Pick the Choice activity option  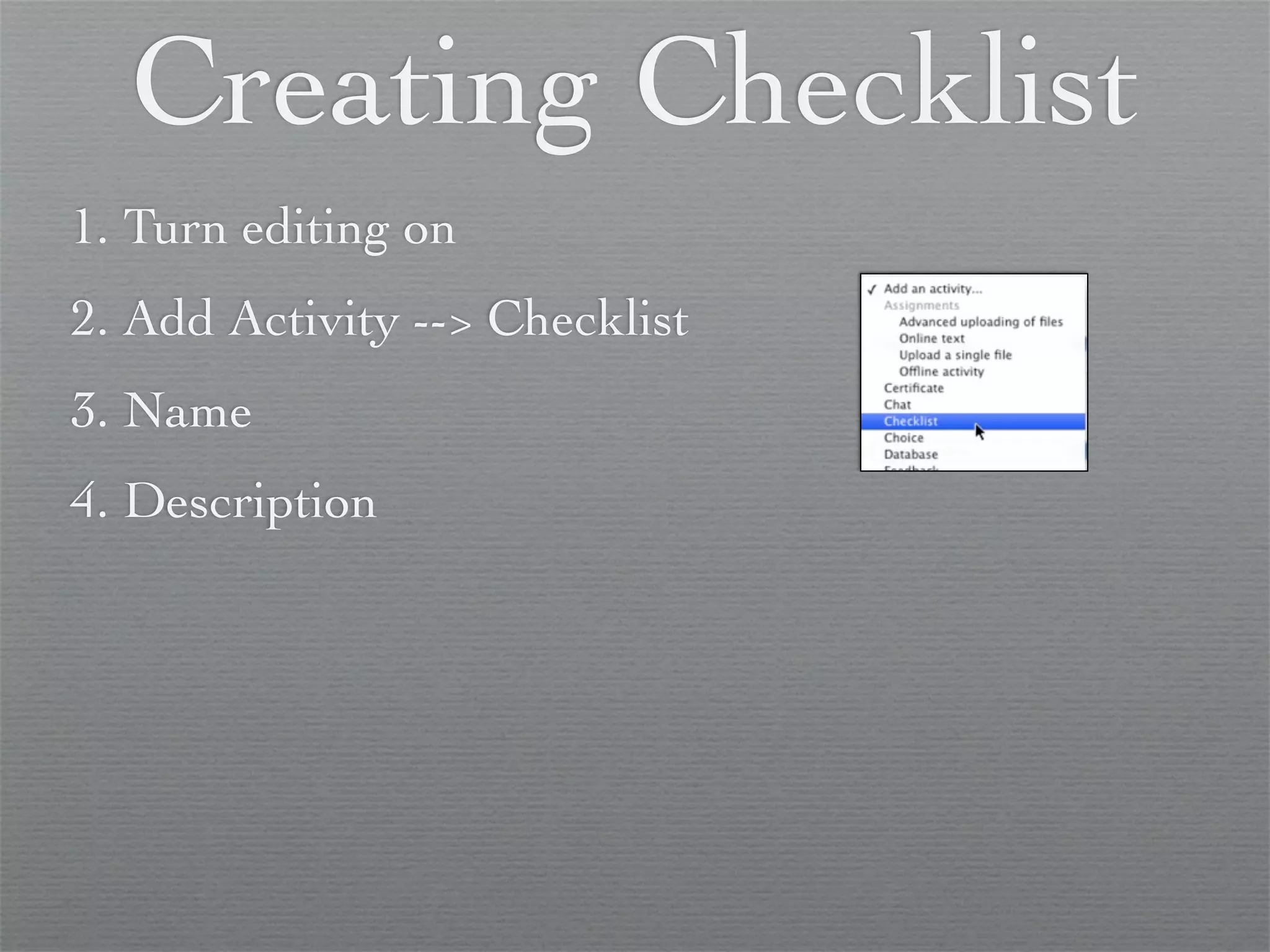[x=904, y=438]
